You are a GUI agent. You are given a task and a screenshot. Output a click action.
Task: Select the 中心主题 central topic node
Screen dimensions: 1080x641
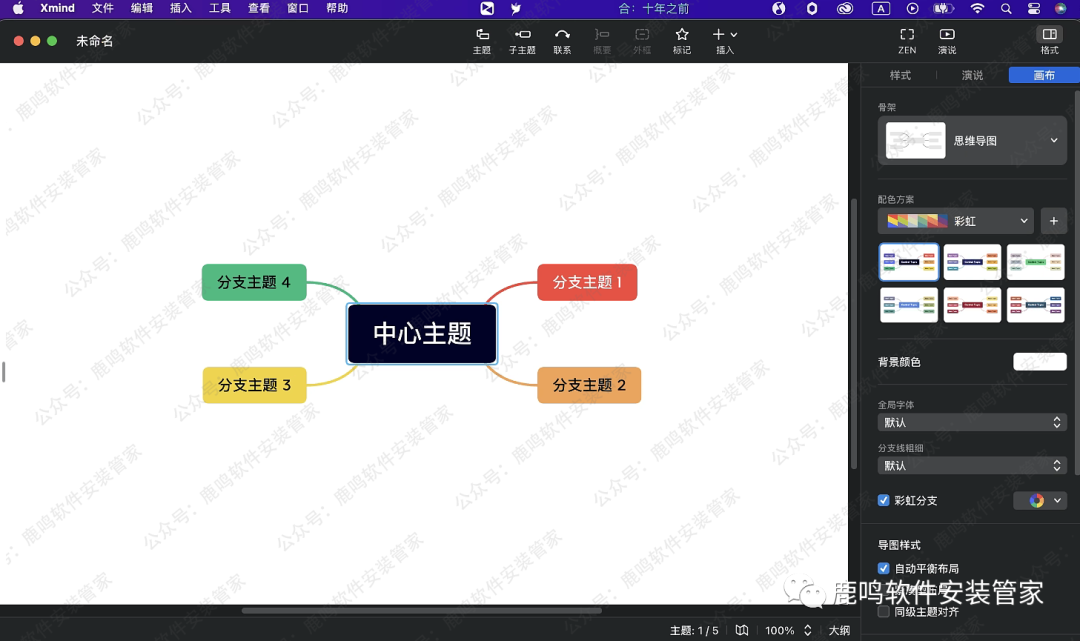[x=421, y=333]
